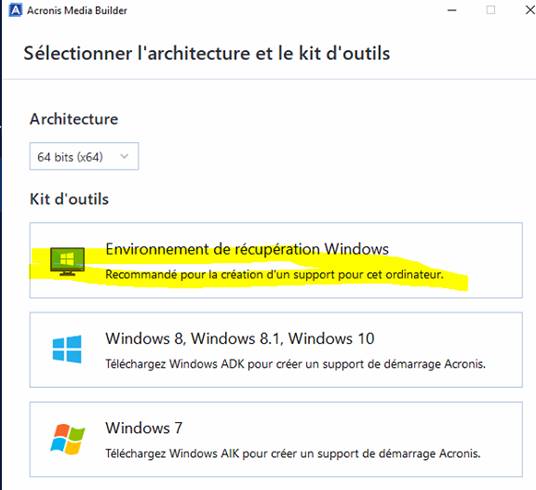Image resolution: width=536 pixels, height=490 pixels.
Task: Click the Architecture section label
Action: (x=74, y=119)
